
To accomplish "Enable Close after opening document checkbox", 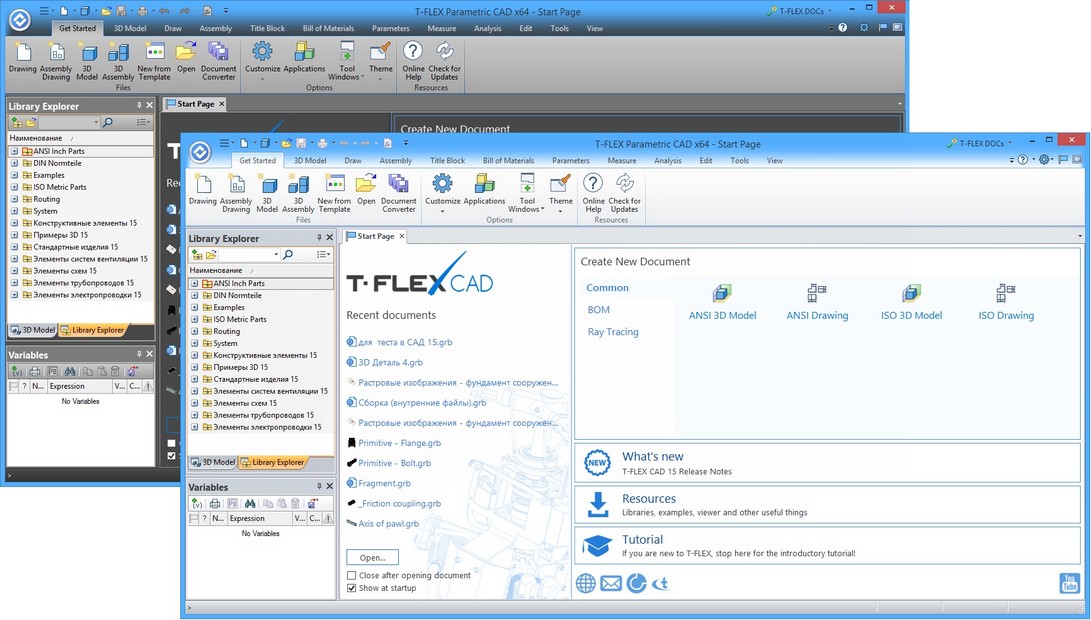I will (351, 576).
